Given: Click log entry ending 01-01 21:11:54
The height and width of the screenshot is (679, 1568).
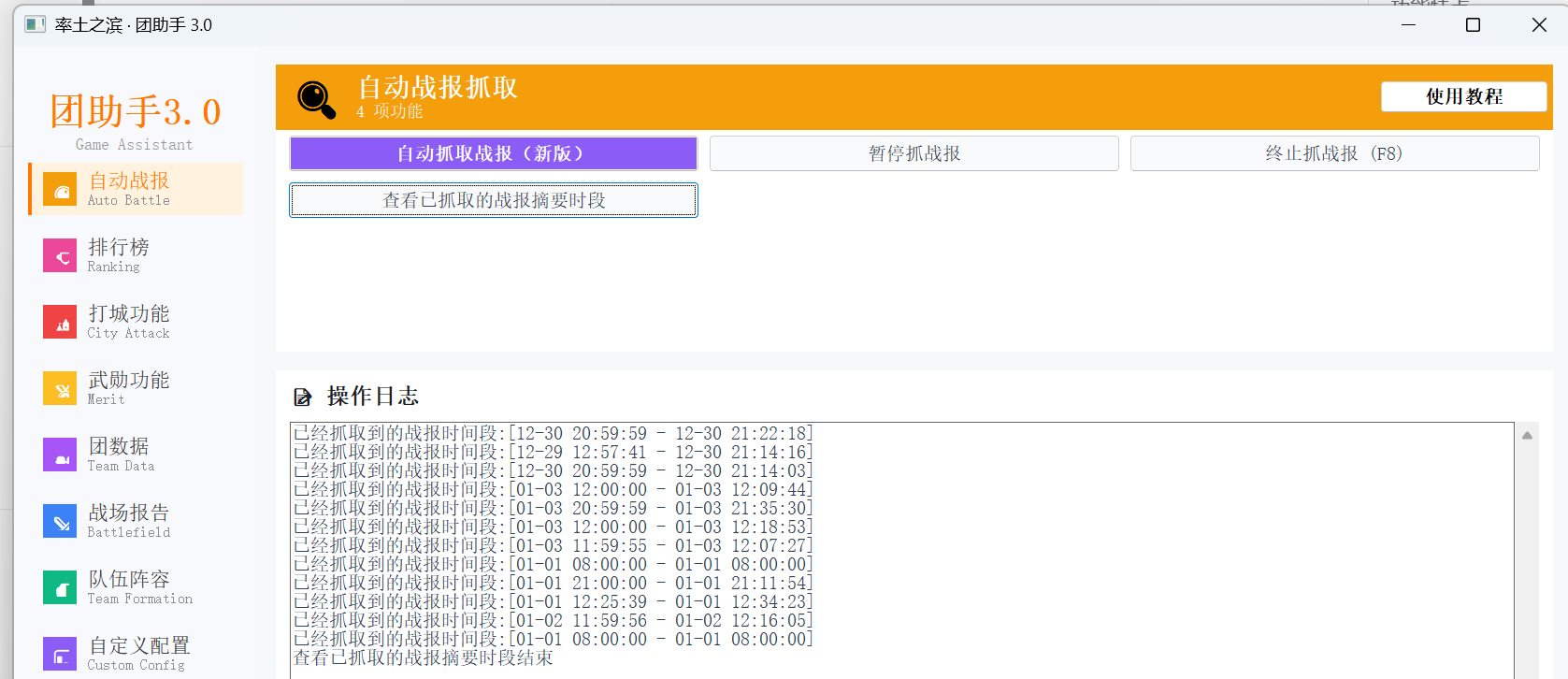Looking at the screenshot, I should [554, 583].
